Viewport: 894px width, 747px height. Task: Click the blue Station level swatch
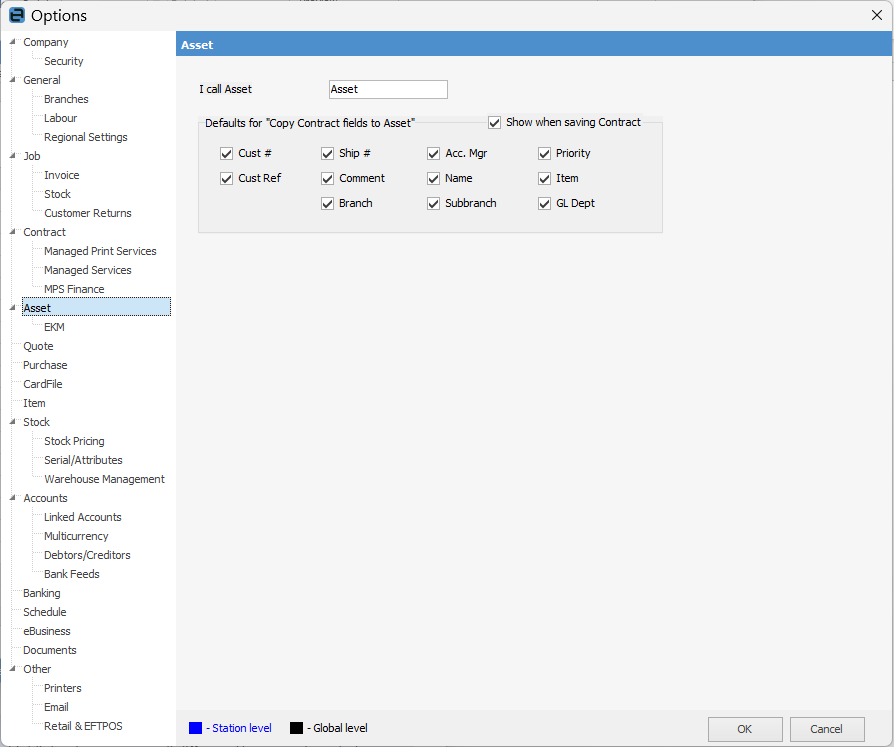point(195,728)
